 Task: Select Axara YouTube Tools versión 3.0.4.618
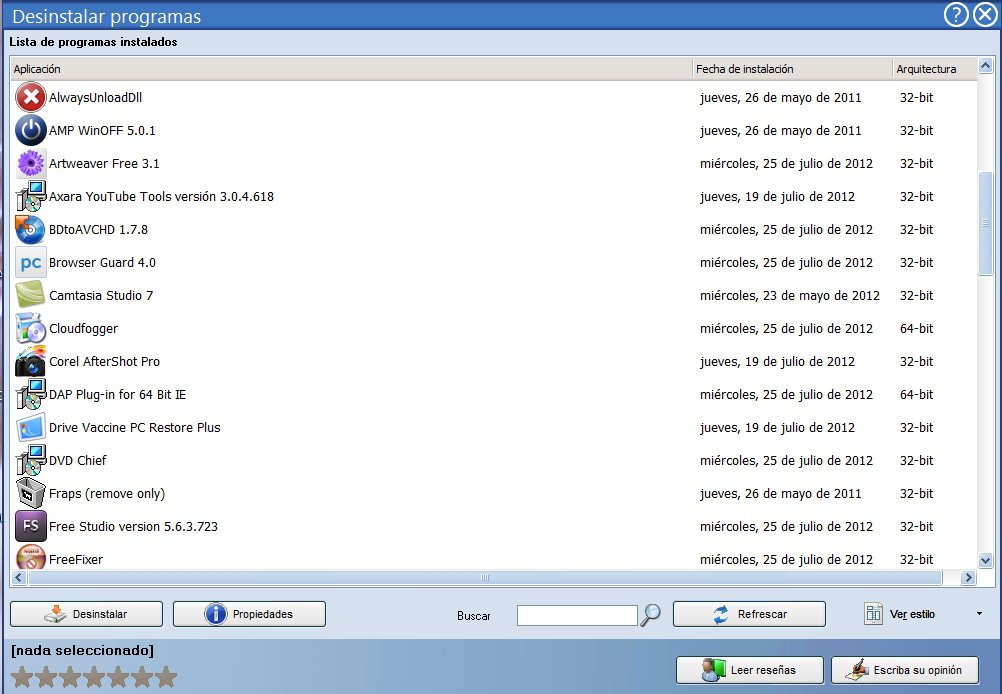161,196
